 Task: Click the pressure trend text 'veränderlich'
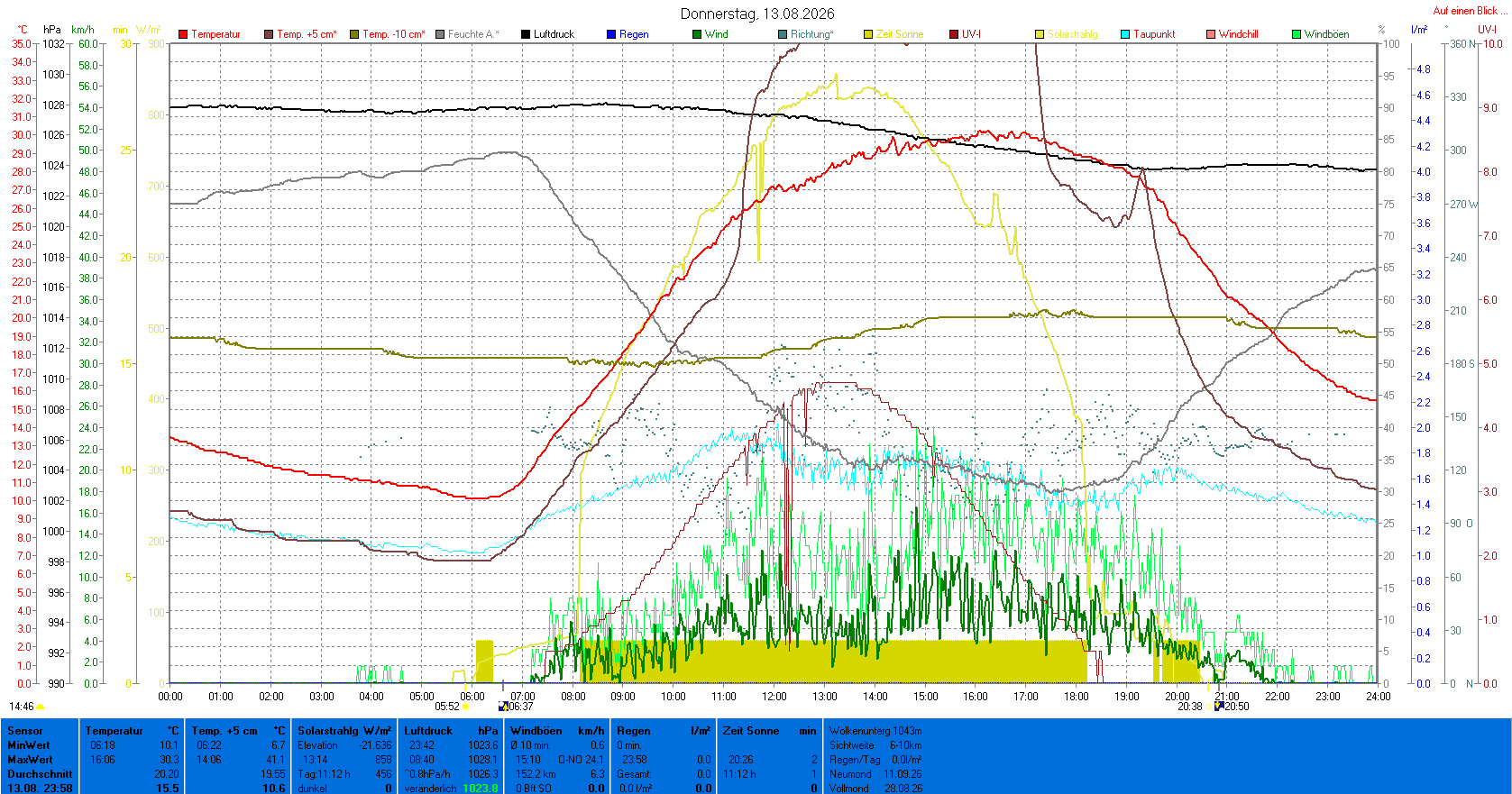(x=430, y=789)
